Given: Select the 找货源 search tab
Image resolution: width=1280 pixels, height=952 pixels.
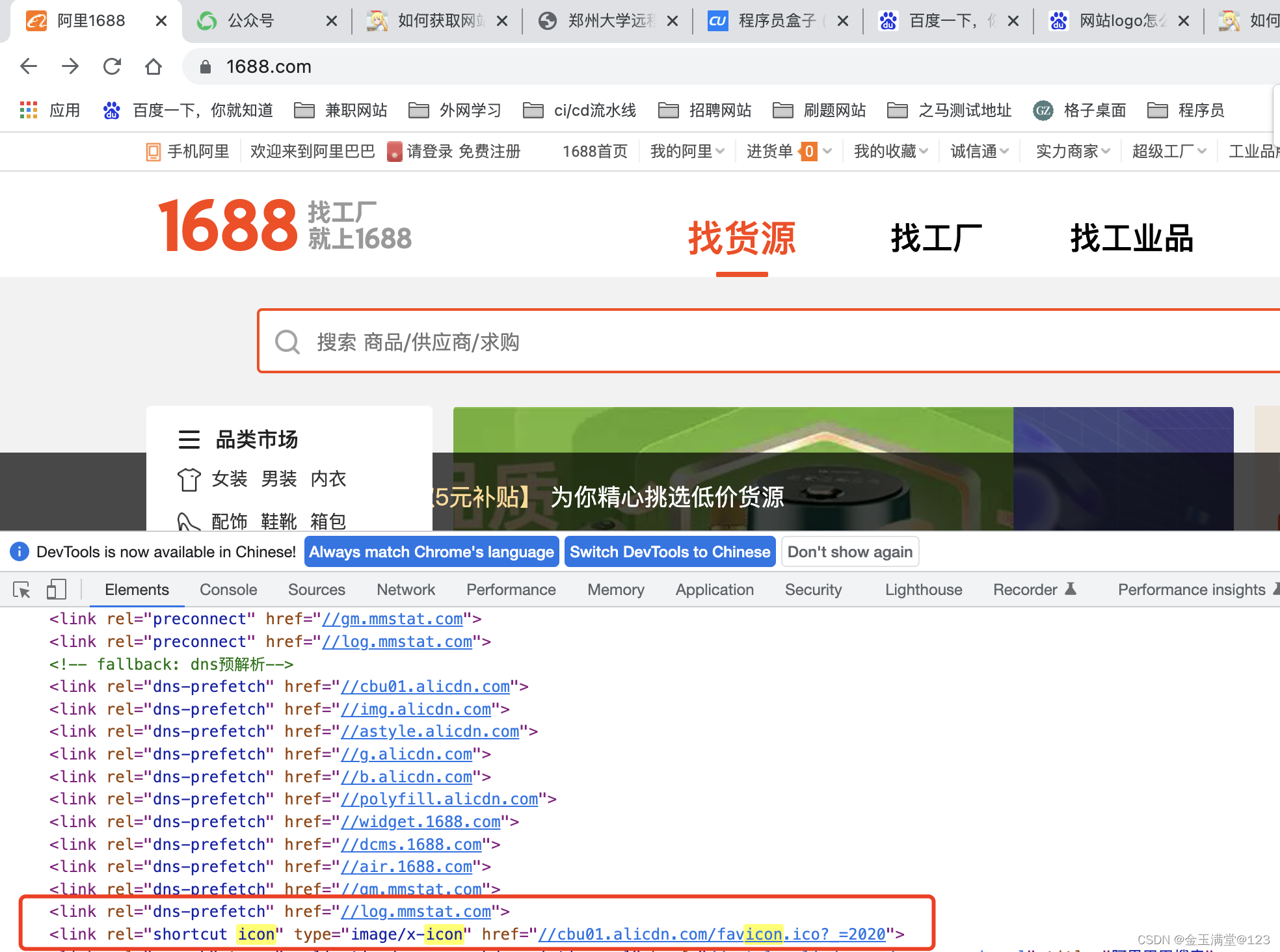Looking at the screenshot, I should click(x=741, y=238).
